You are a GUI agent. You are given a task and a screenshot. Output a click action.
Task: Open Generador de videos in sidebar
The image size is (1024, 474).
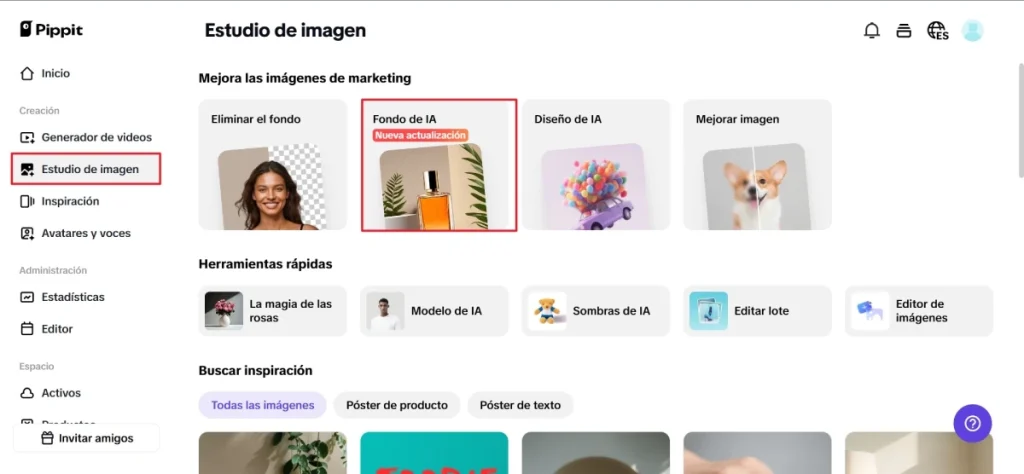[x=96, y=137]
